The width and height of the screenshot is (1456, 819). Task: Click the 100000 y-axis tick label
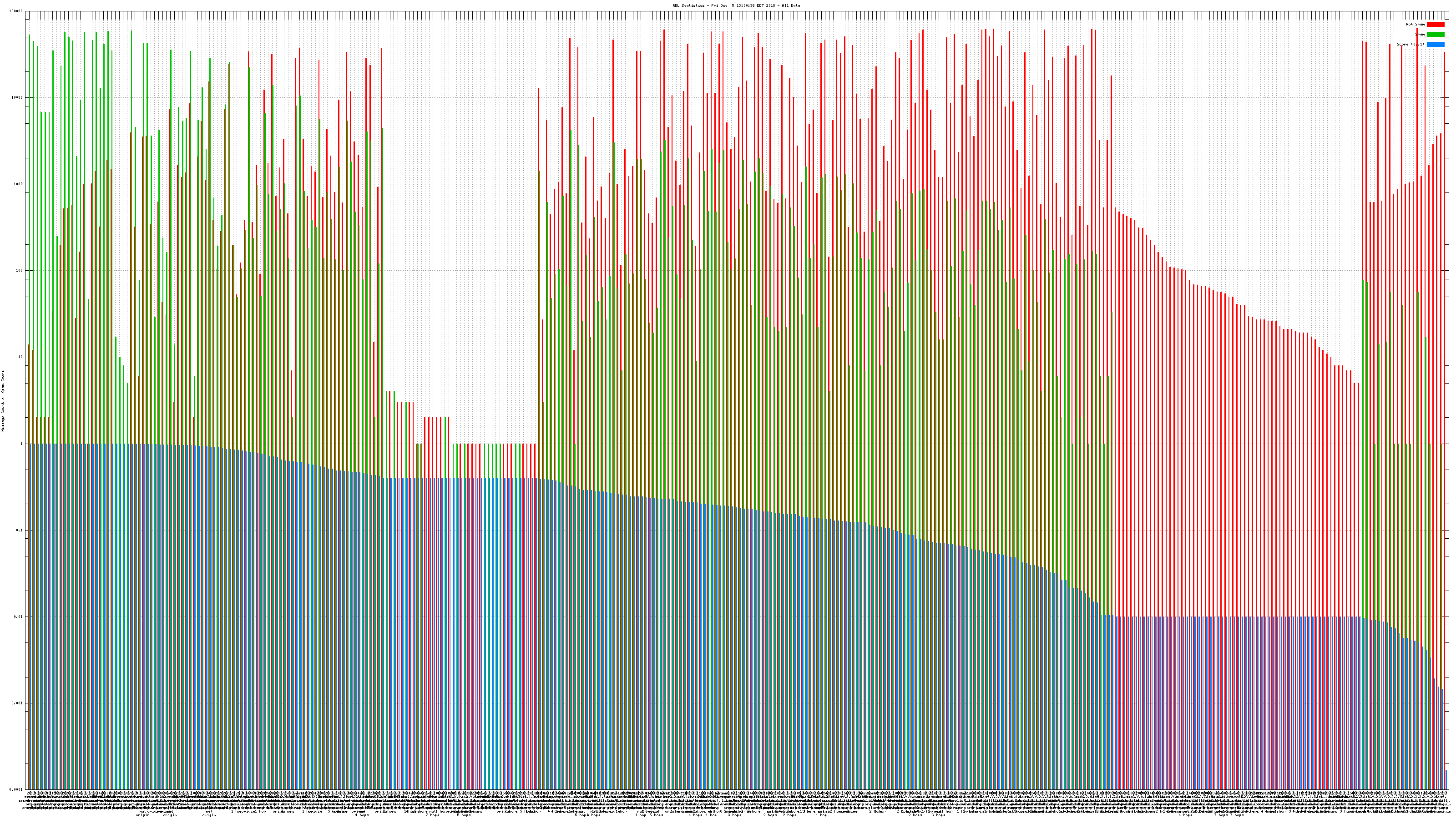(x=16, y=11)
